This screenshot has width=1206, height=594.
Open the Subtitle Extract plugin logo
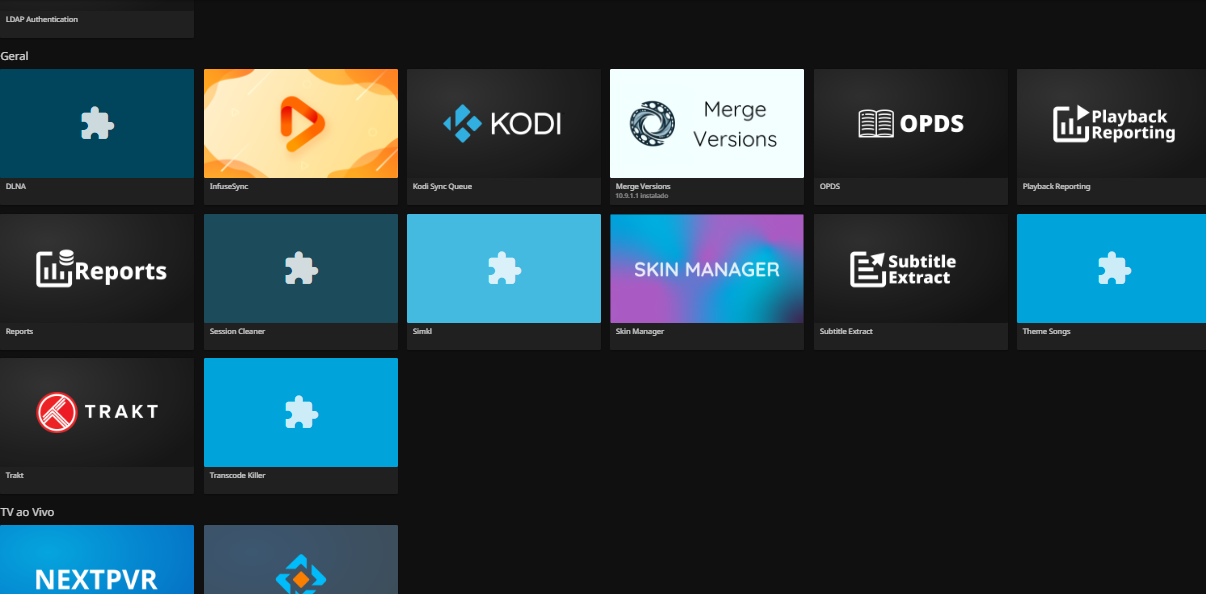click(910, 268)
